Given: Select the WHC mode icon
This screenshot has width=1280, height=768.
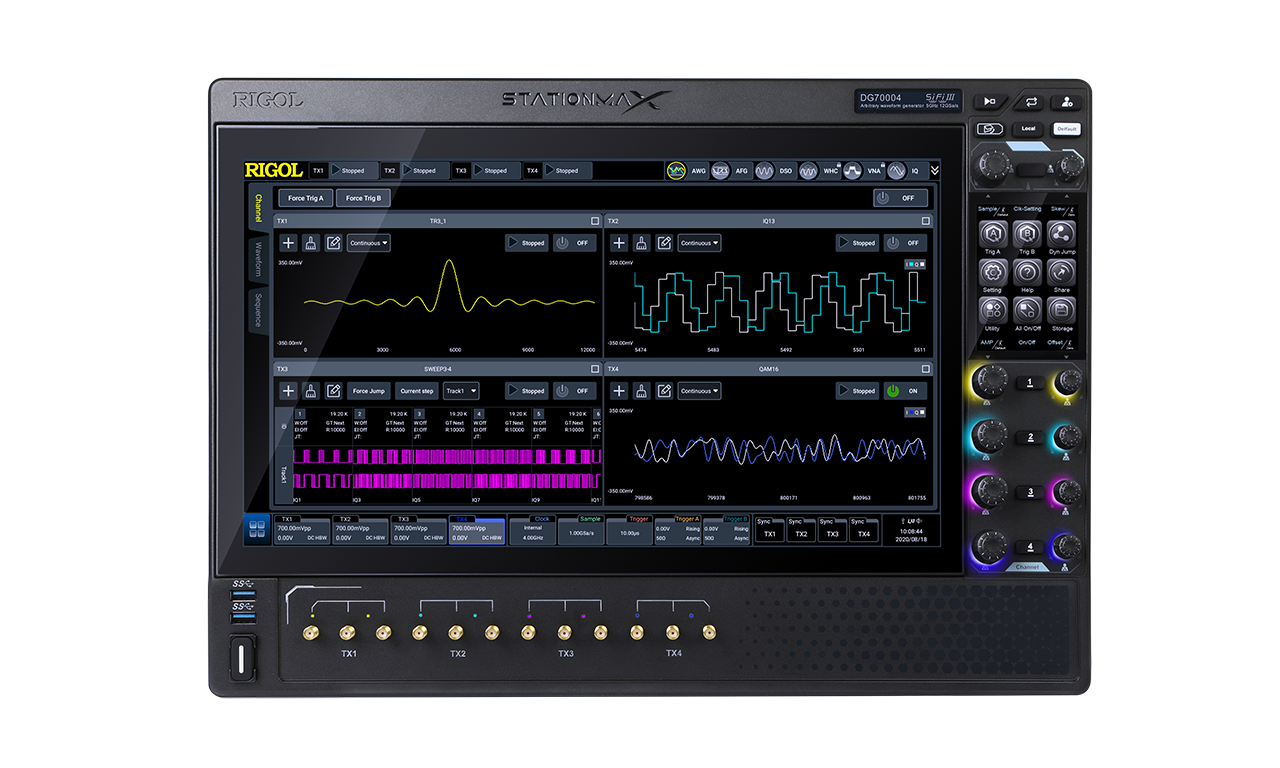Looking at the screenshot, I should (x=808, y=171).
